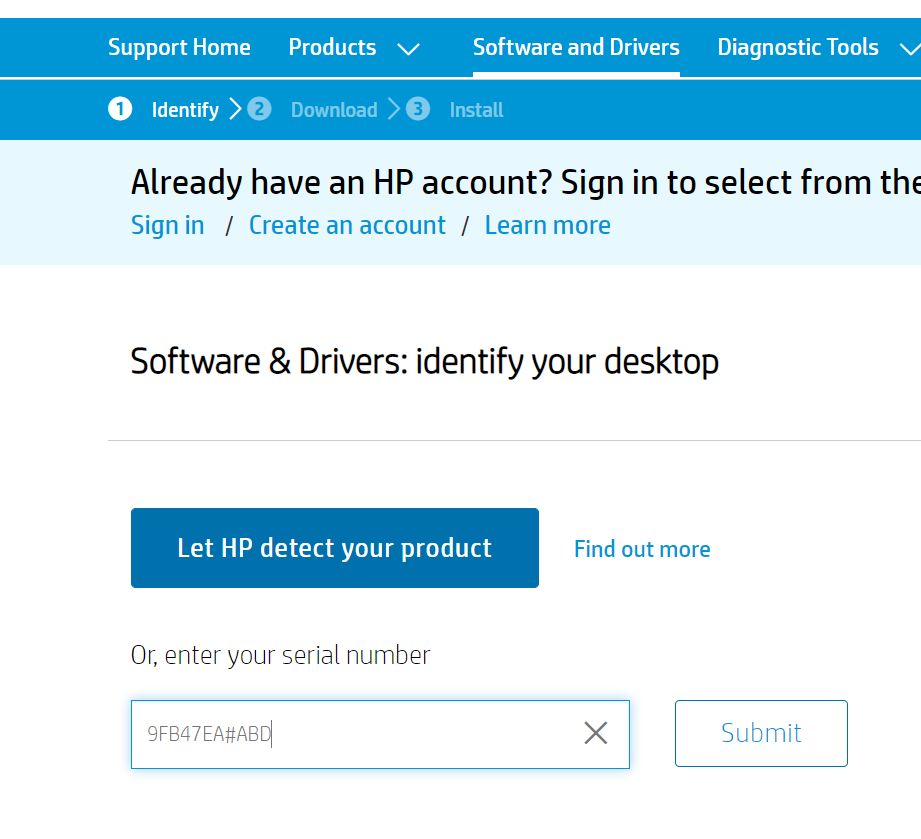Click the 'Software & Drivers: identify your desktop' heading
This screenshot has width=921, height=839.
pyautogui.click(x=424, y=361)
